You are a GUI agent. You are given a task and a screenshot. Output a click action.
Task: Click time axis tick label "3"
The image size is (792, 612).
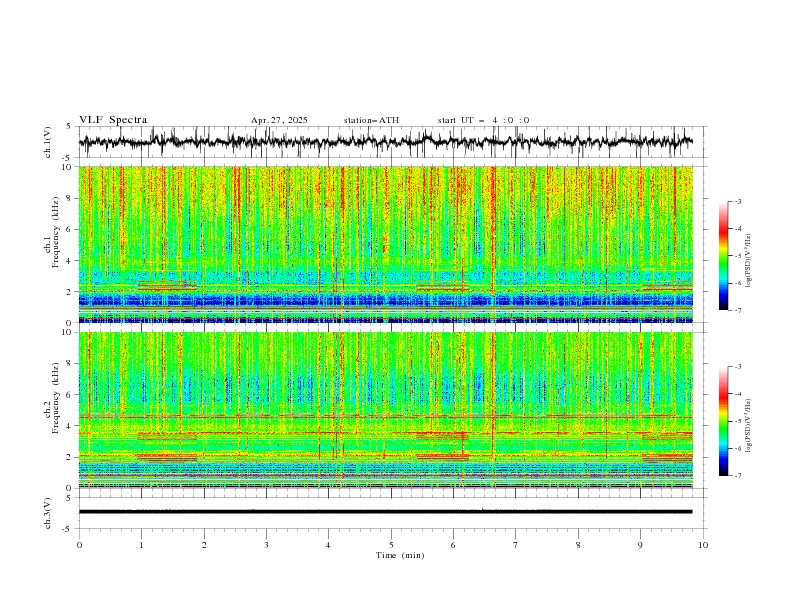(266, 545)
